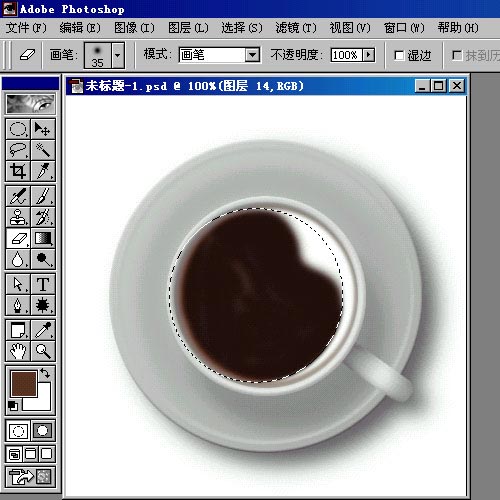Select the Eyedropper tool
This screenshot has height=500, width=500.
pyautogui.click(x=43, y=330)
